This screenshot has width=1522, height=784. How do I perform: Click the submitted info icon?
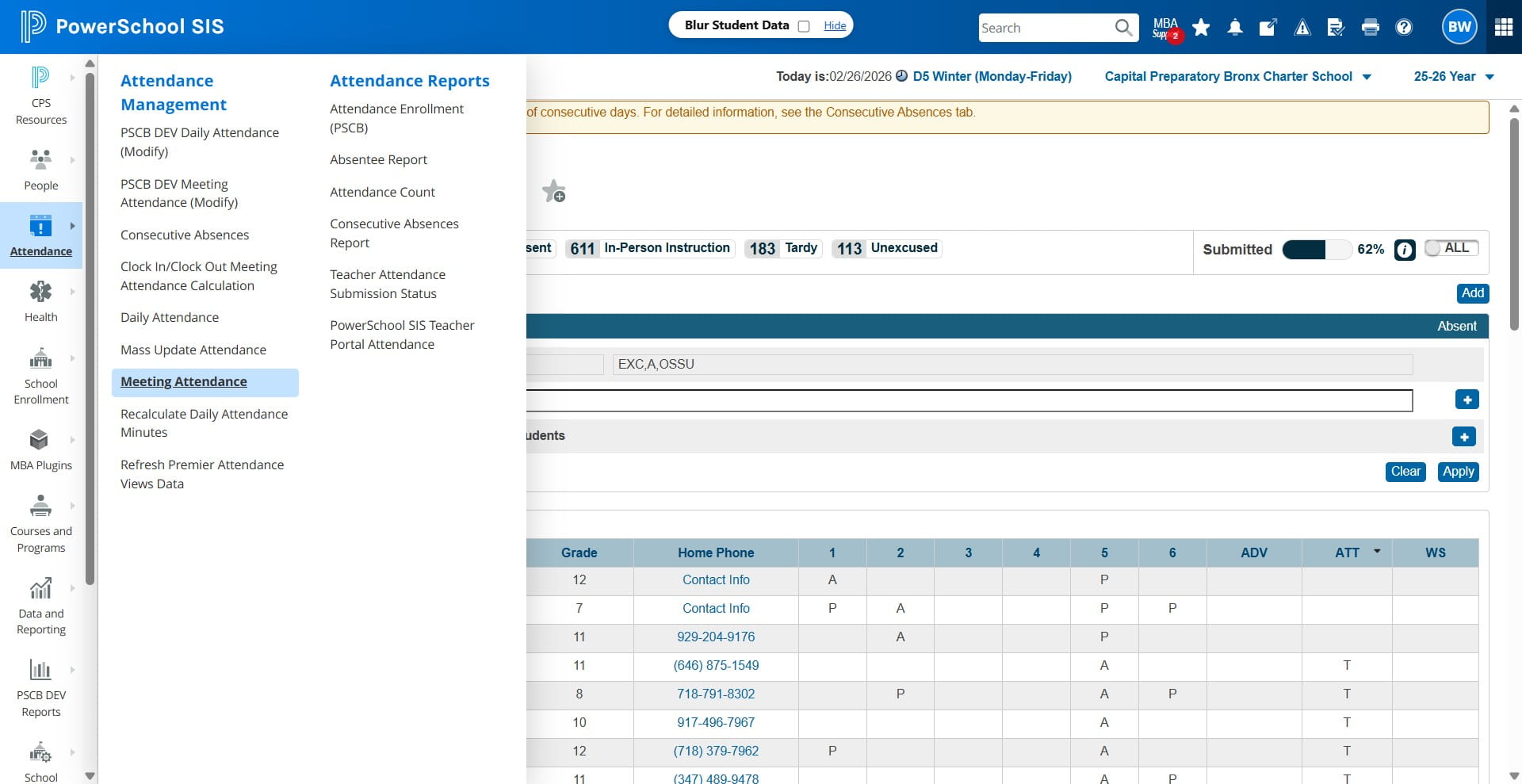[1405, 250]
